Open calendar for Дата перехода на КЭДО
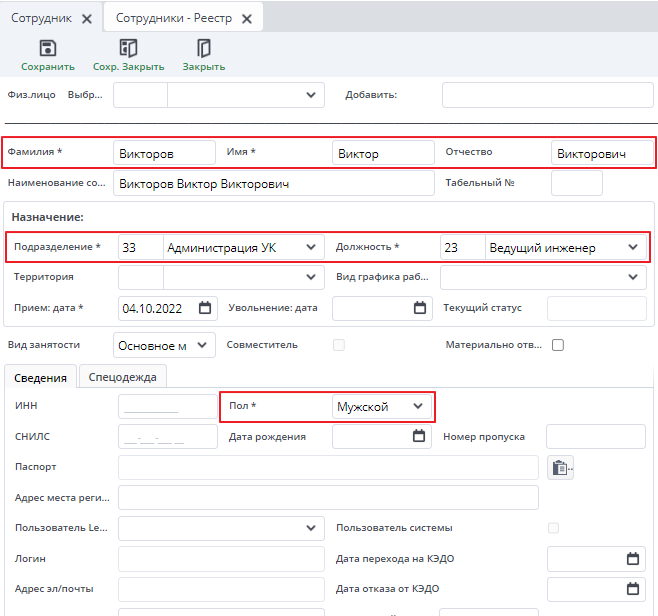658x616 pixels. [632, 559]
